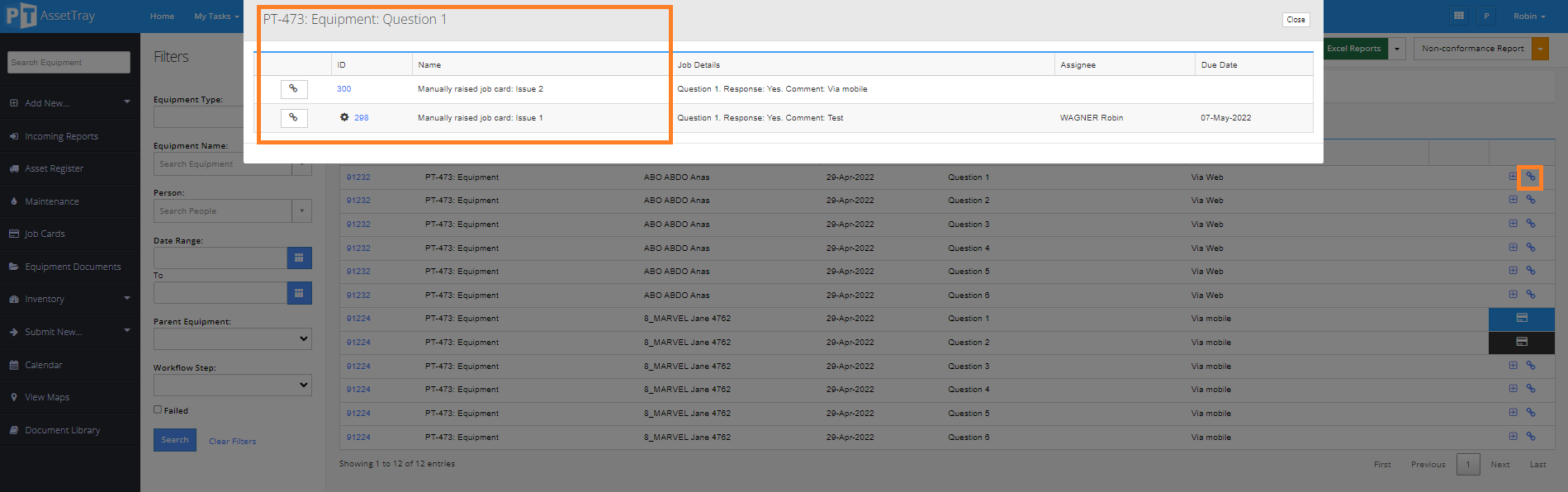
Task: Toggle the Failed checkbox
Action: 158,409
